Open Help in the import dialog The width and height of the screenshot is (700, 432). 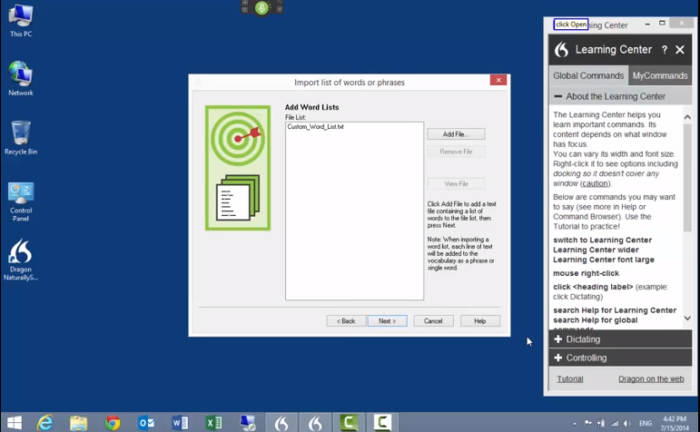480,321
